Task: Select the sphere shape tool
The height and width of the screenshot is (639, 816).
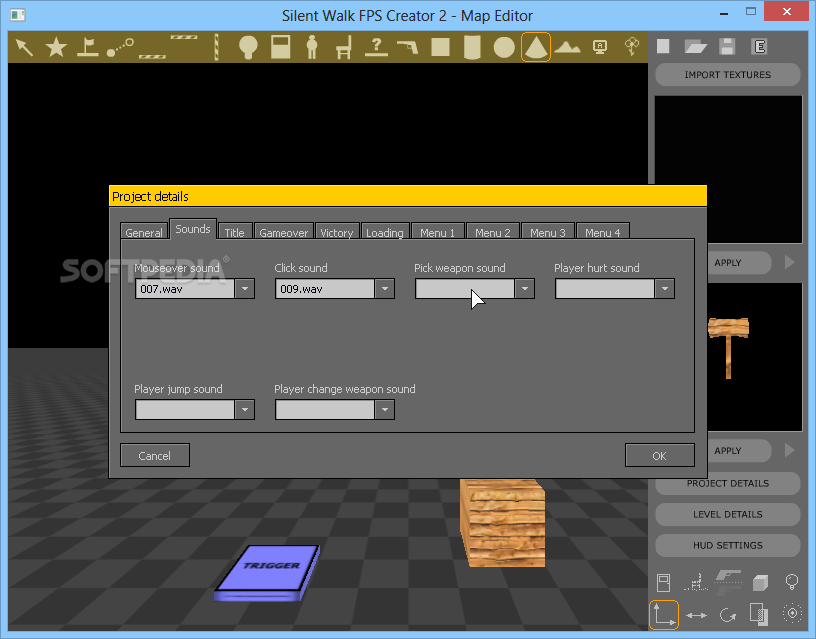Action: pyautogui.click(x=504, y=47)
